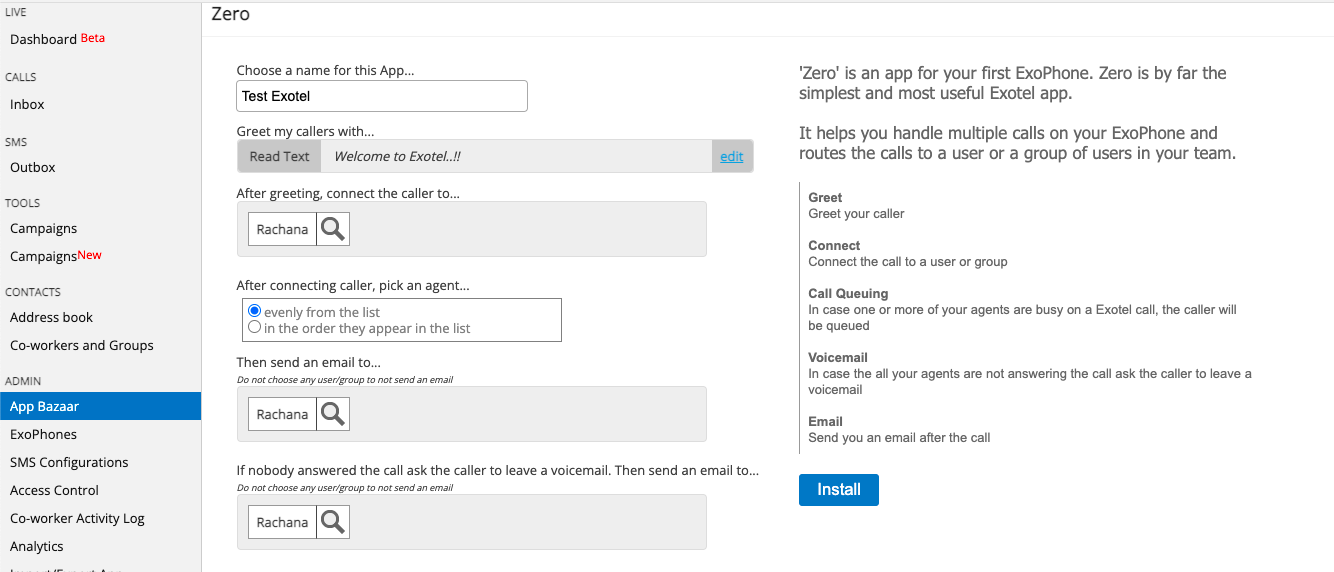Click 'Voicemail' feature heading
Screen dimensions: 1334x572
coord(838,358)
